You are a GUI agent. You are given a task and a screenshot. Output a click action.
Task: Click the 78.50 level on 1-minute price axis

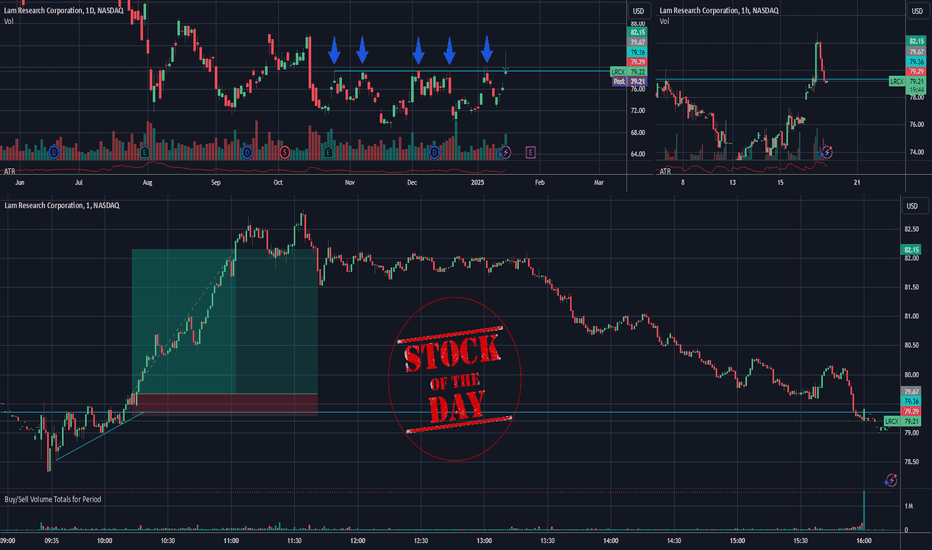pos(912,461)
